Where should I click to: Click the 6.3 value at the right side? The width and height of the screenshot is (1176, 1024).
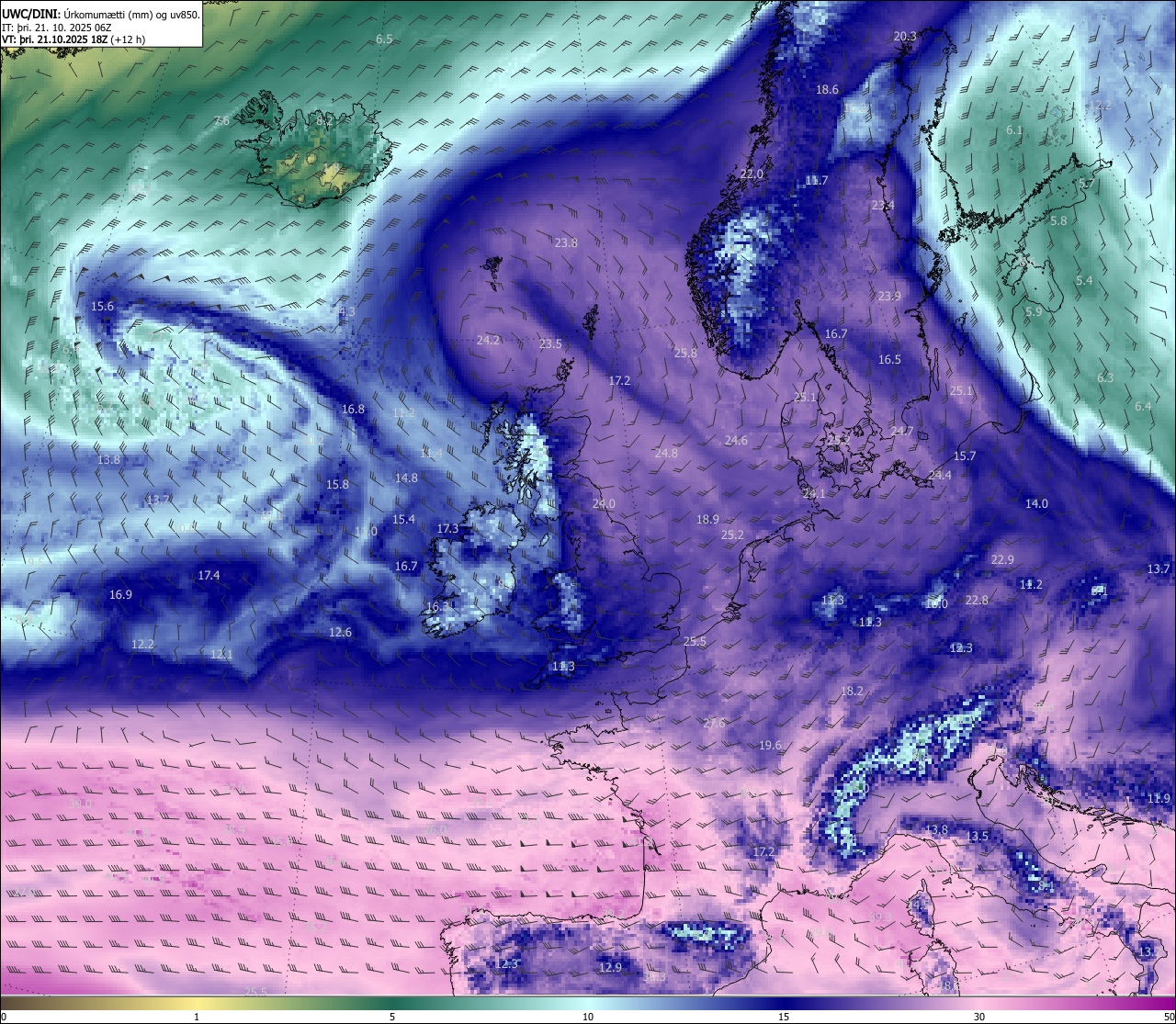click(x=1104, y=378)
